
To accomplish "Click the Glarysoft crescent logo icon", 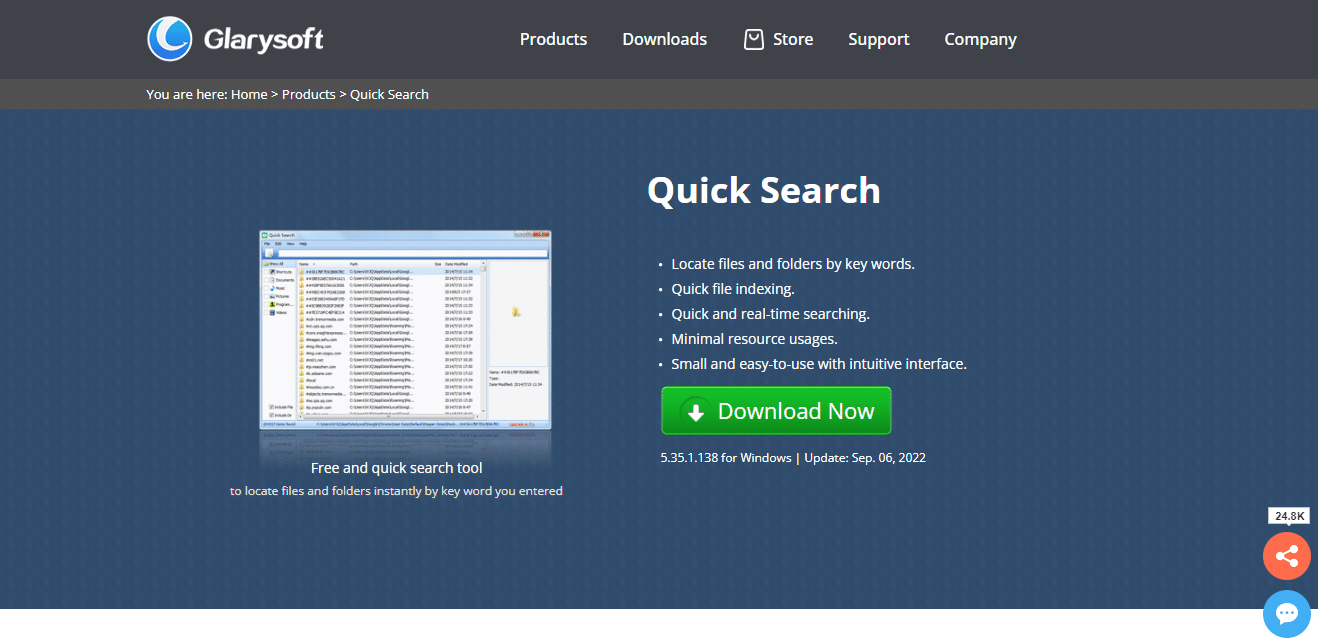I will [170, 40].
